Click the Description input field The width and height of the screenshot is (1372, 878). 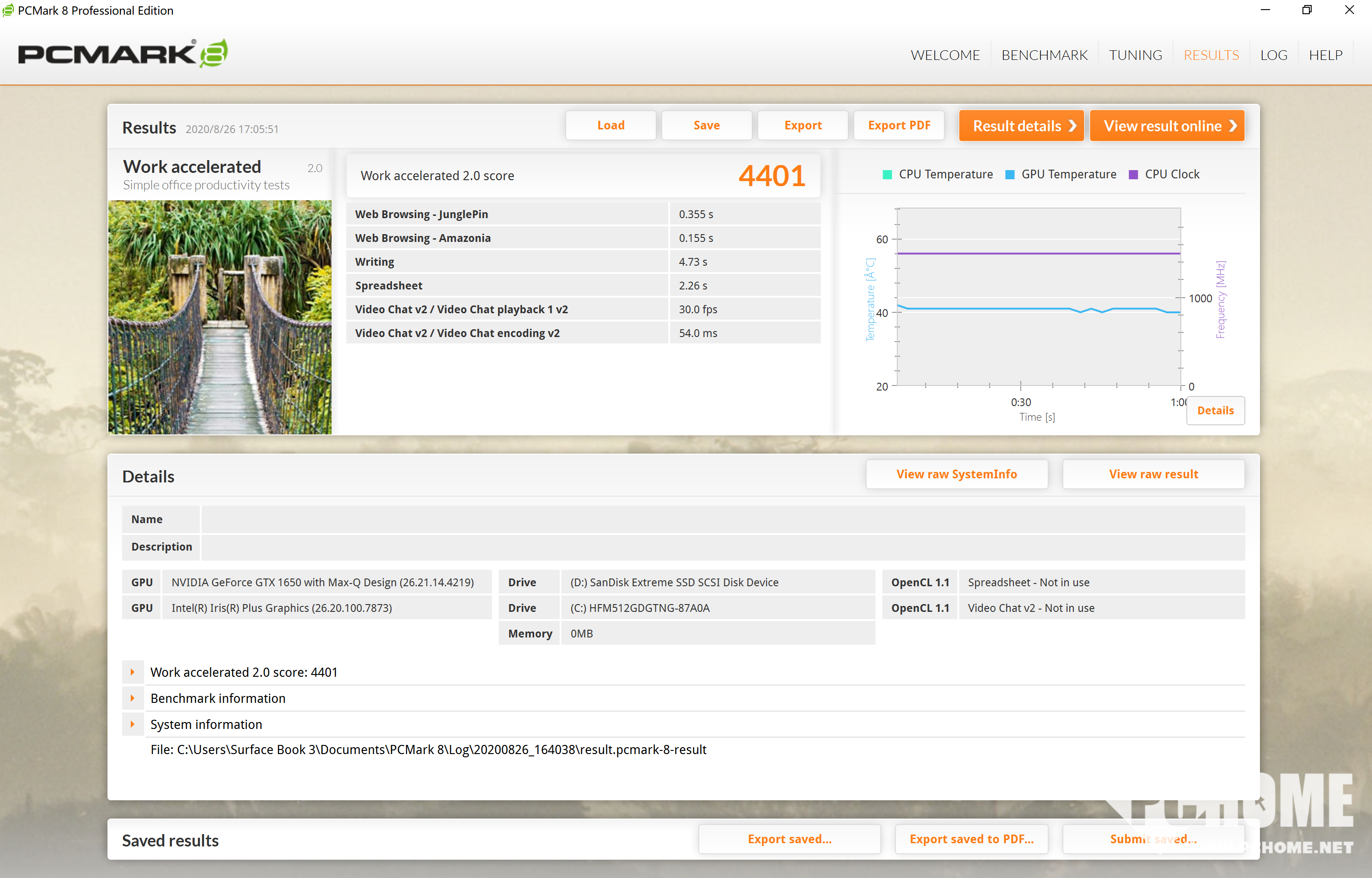tap(723, 547)
